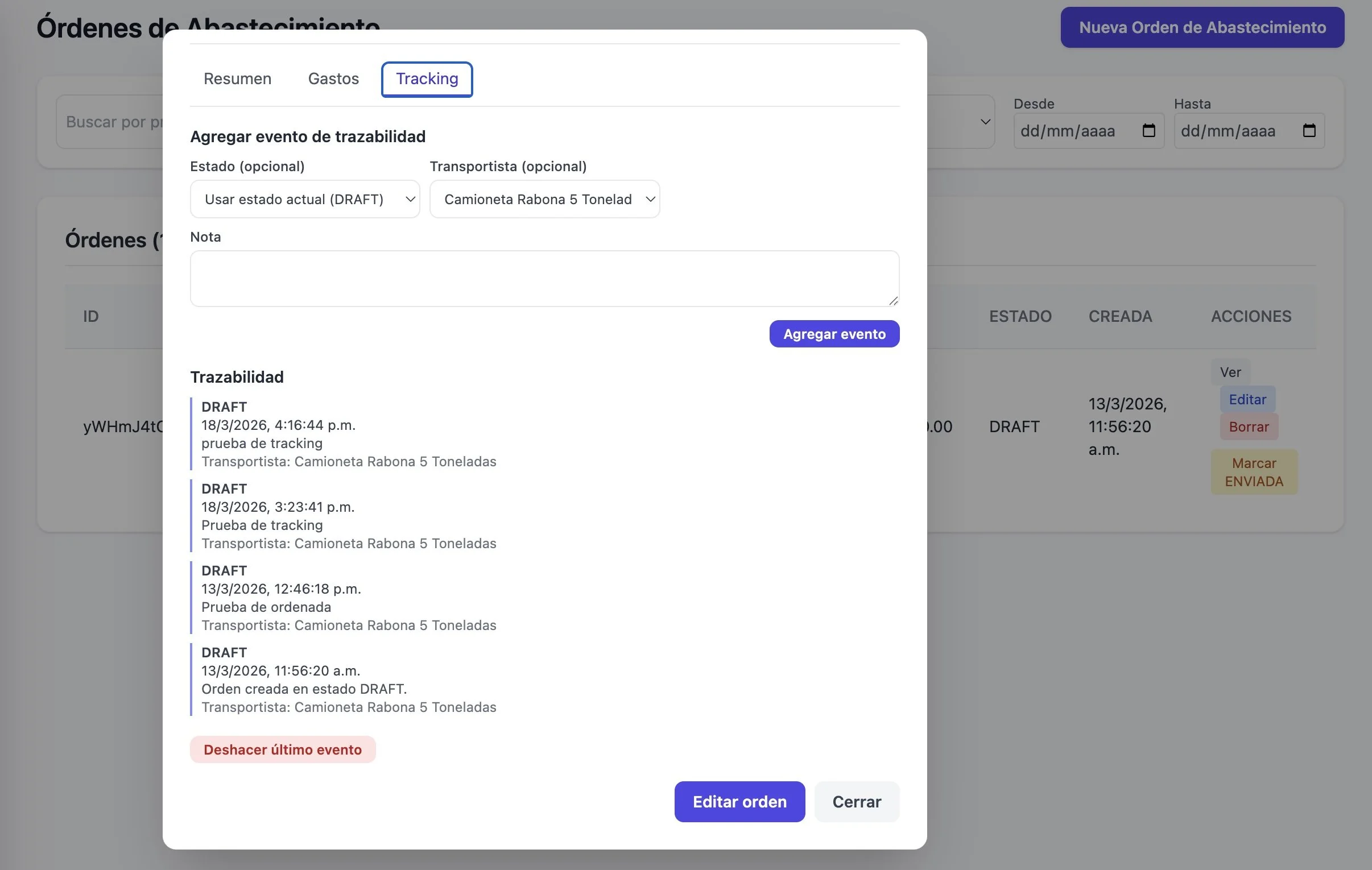1372x870 pixels.
Task: Expand the Estado (opcional) dropdown
Action: click(305, 199)
